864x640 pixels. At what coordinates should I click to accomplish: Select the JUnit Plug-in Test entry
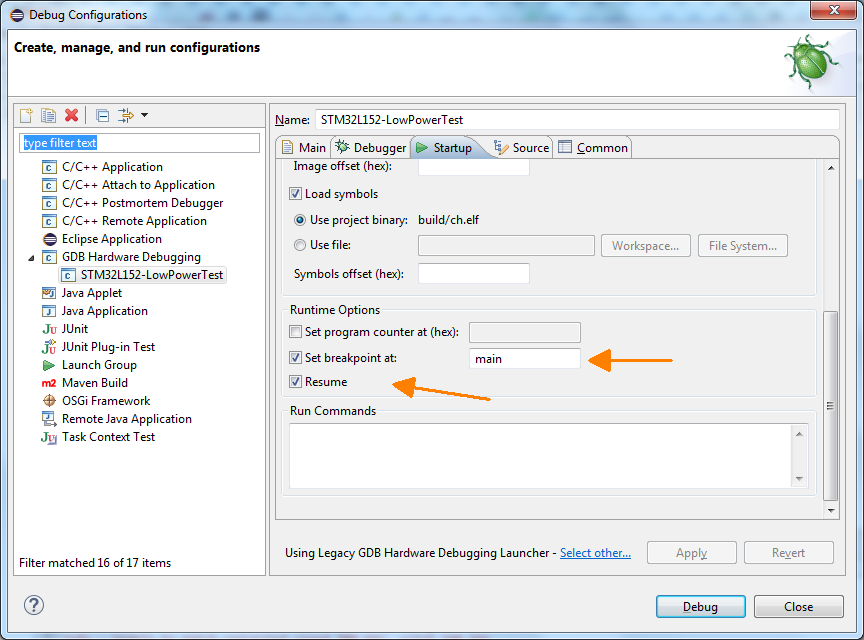108,347
